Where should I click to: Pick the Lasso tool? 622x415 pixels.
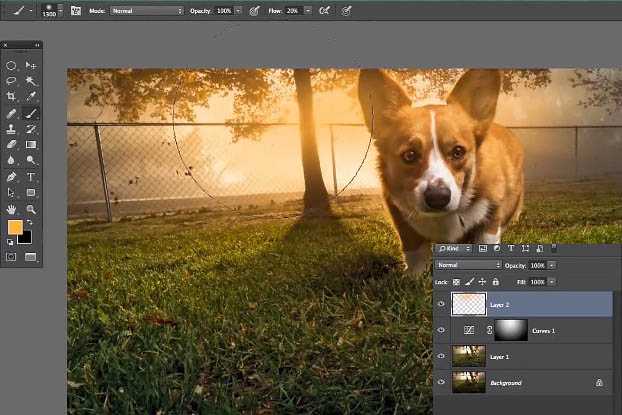coord(12,81)
